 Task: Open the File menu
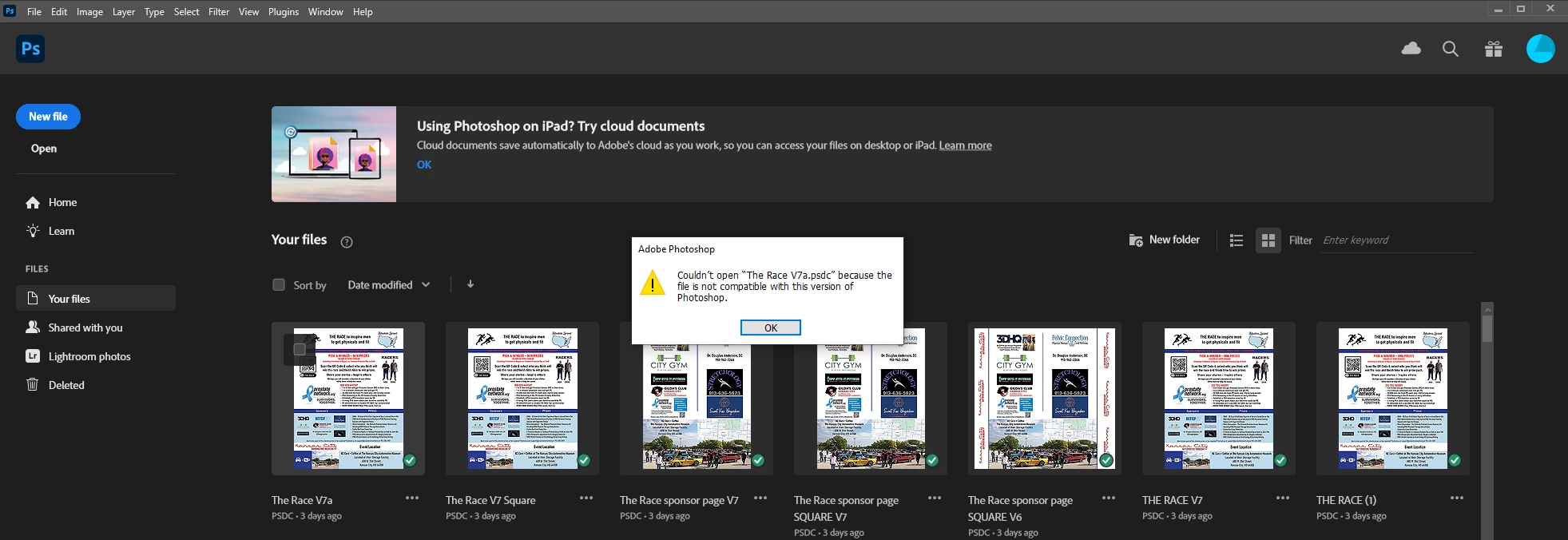pyautogui.click(x=34, y=12)
